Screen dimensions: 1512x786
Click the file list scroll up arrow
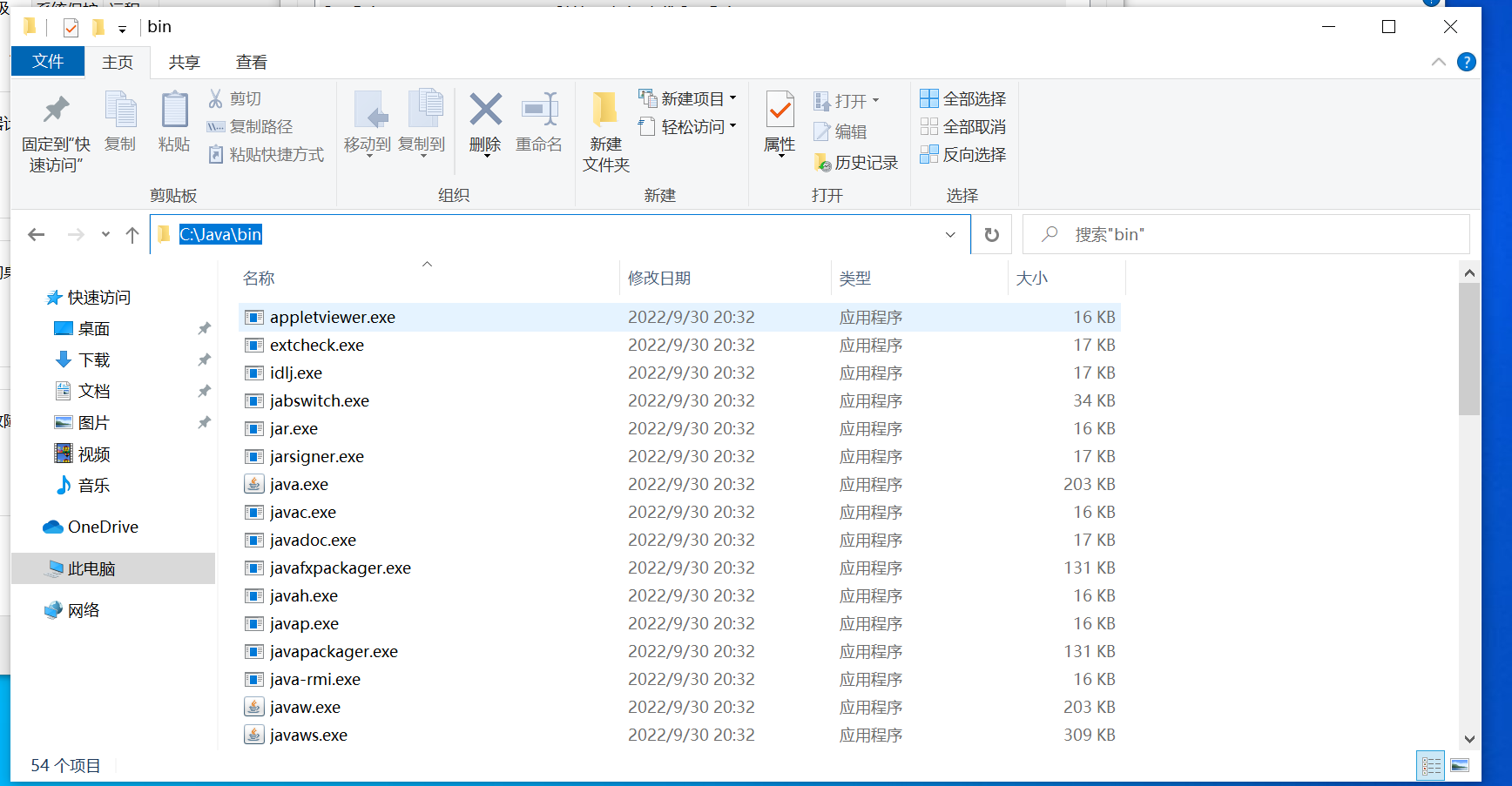[x=1469, y=272]
